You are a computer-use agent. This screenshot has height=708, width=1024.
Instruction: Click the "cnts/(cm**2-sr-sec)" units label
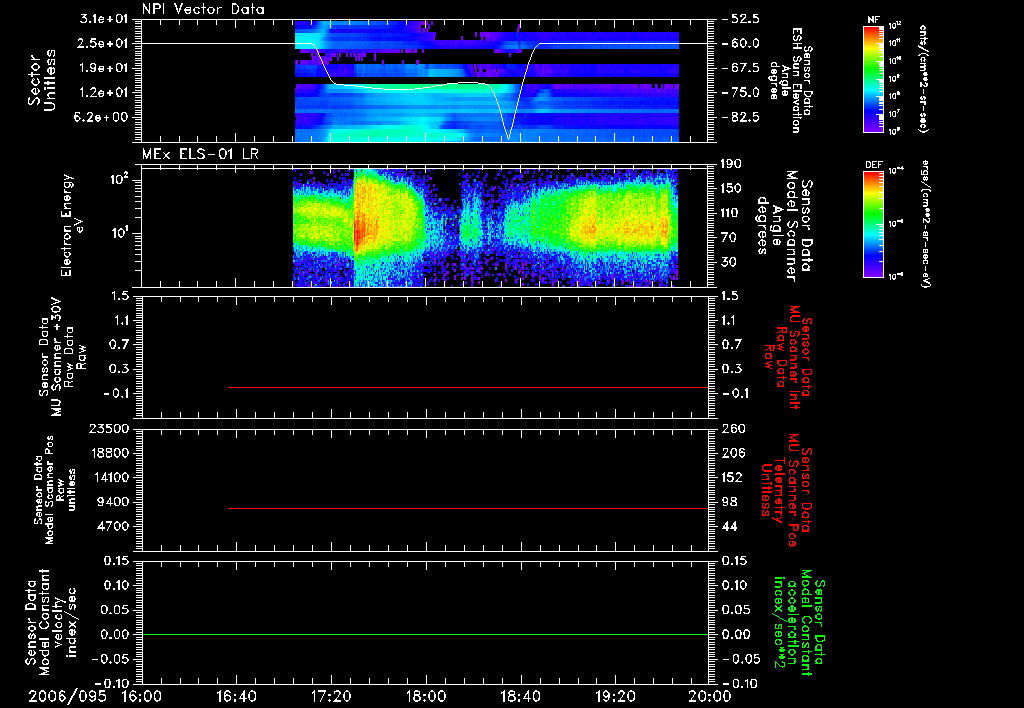point(922,79)
